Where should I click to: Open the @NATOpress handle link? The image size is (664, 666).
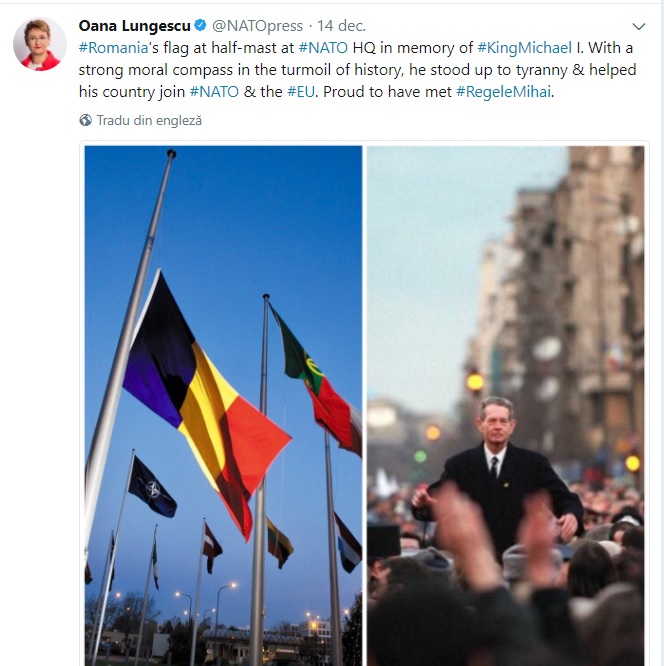point(257,26)
